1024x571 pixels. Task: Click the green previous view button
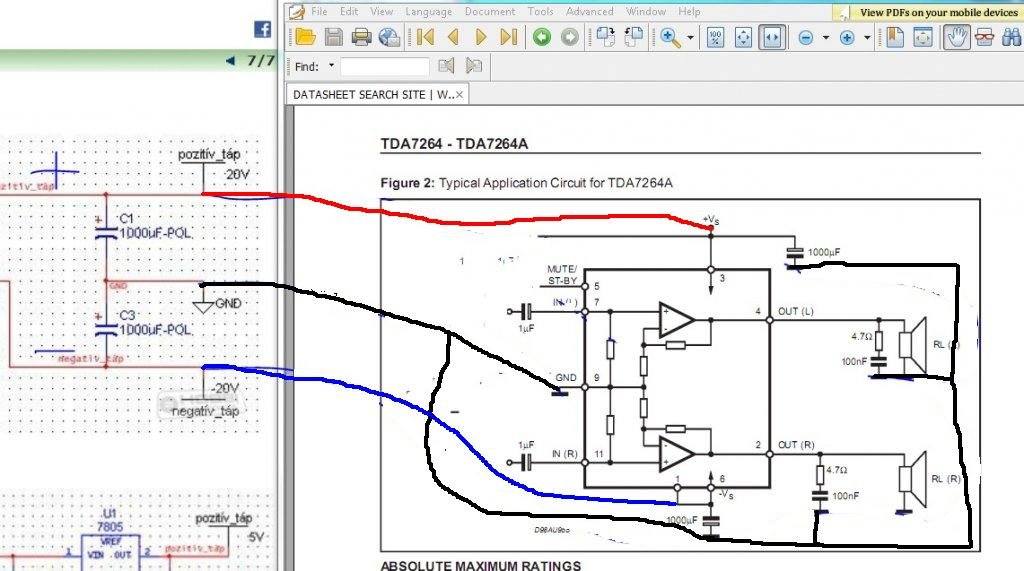[541, 37]
